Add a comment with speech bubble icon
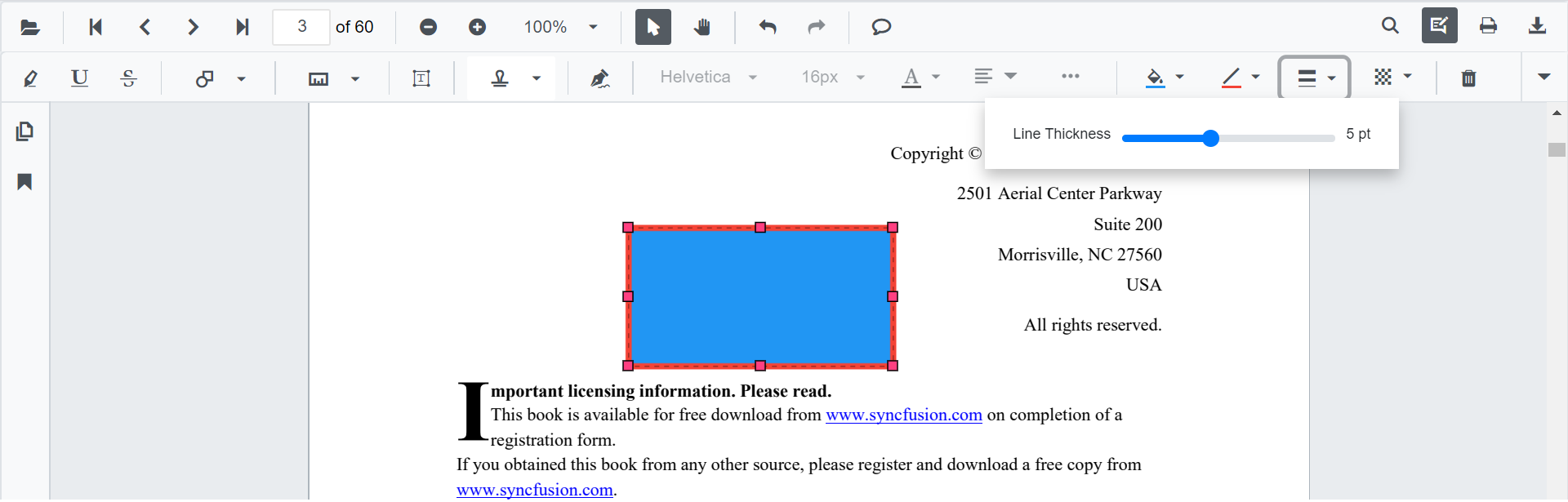 [881, 27]
